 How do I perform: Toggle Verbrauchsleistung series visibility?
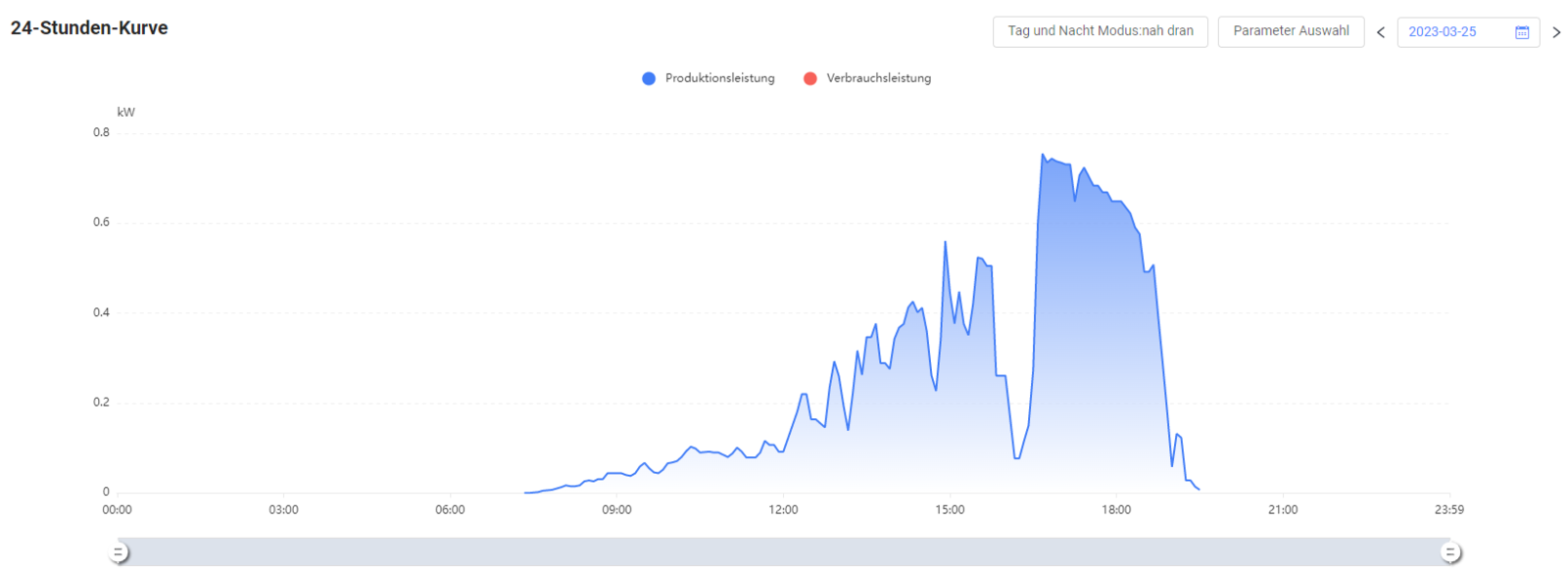(867, 78)
